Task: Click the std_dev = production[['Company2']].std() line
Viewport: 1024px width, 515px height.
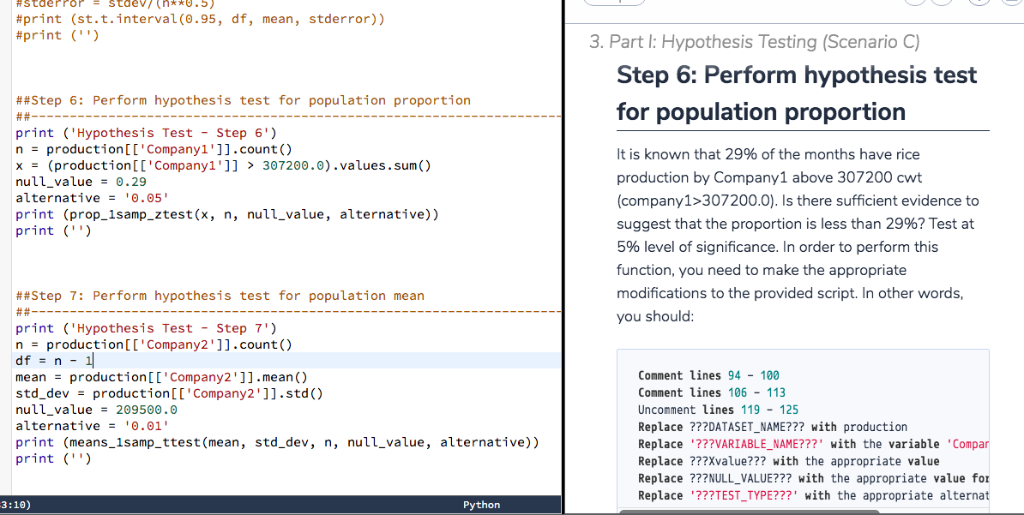Action: tap(169, 394)
